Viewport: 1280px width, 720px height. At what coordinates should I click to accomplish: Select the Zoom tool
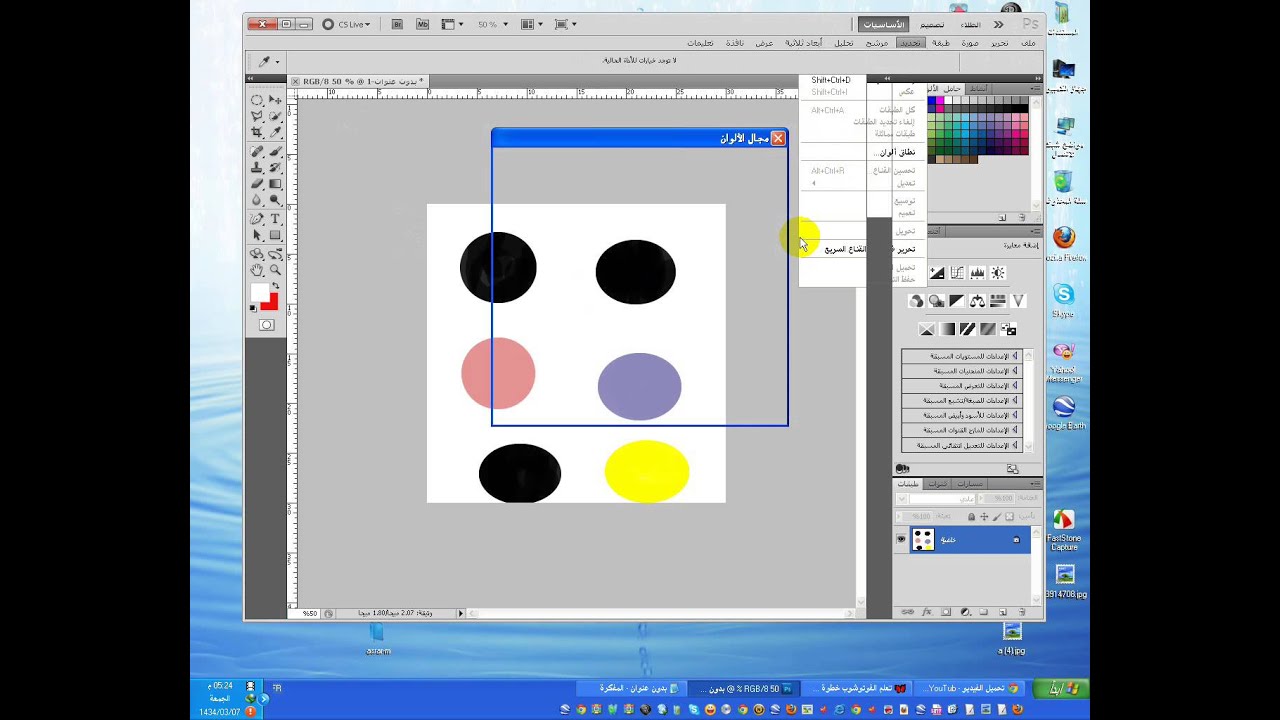point(276,269)
